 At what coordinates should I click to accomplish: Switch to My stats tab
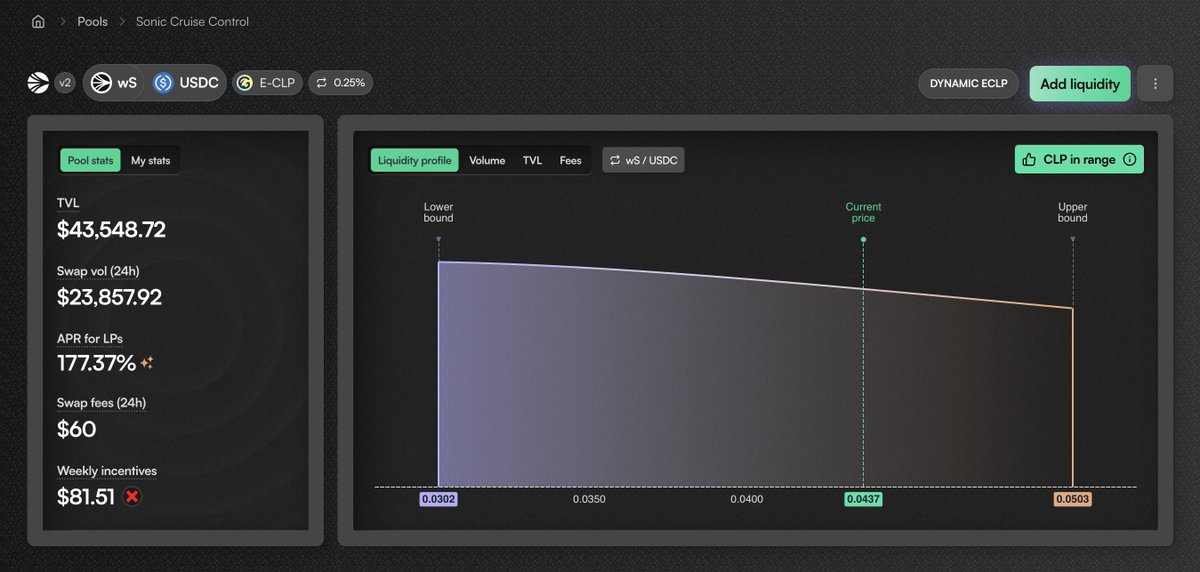pyautogui.click(x=152, y=160)
